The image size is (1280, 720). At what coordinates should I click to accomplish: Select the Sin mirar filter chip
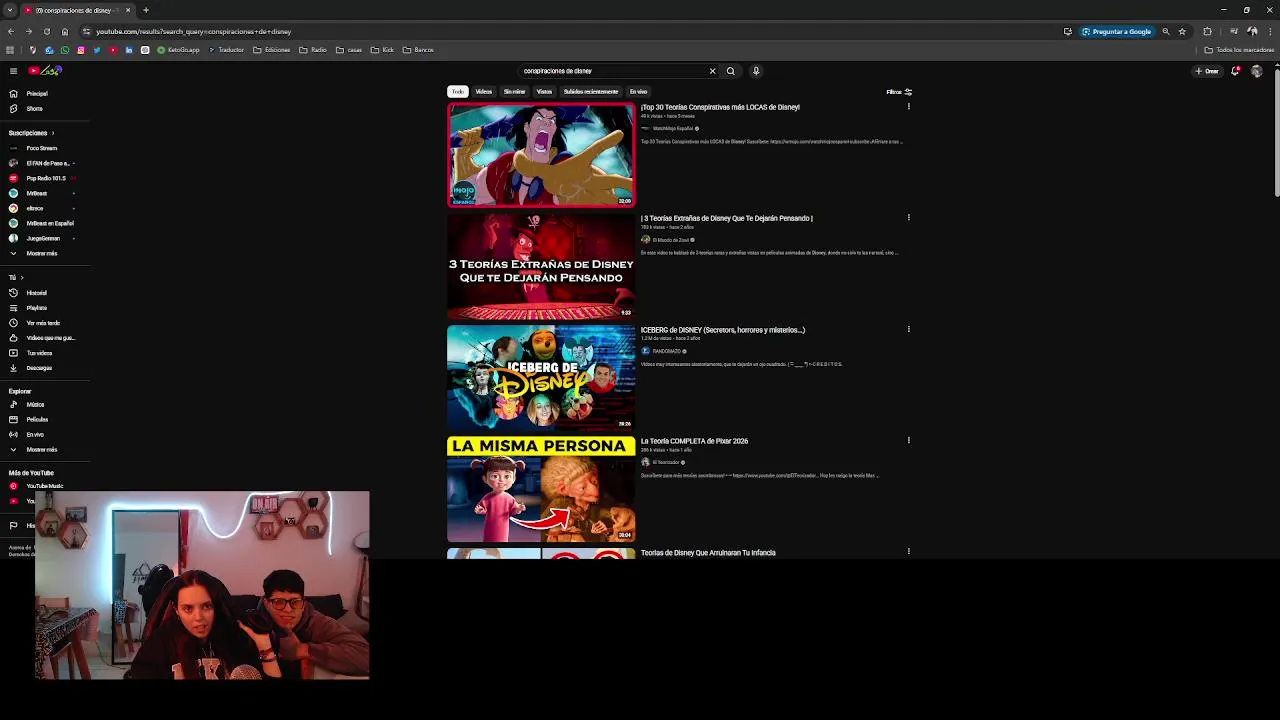tap(515, 92)
